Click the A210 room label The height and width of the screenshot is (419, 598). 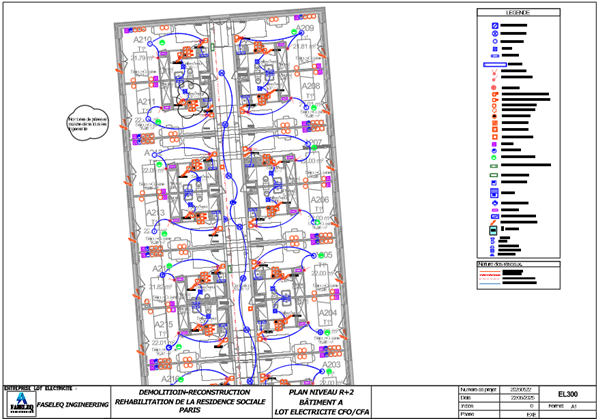(142, 40)
